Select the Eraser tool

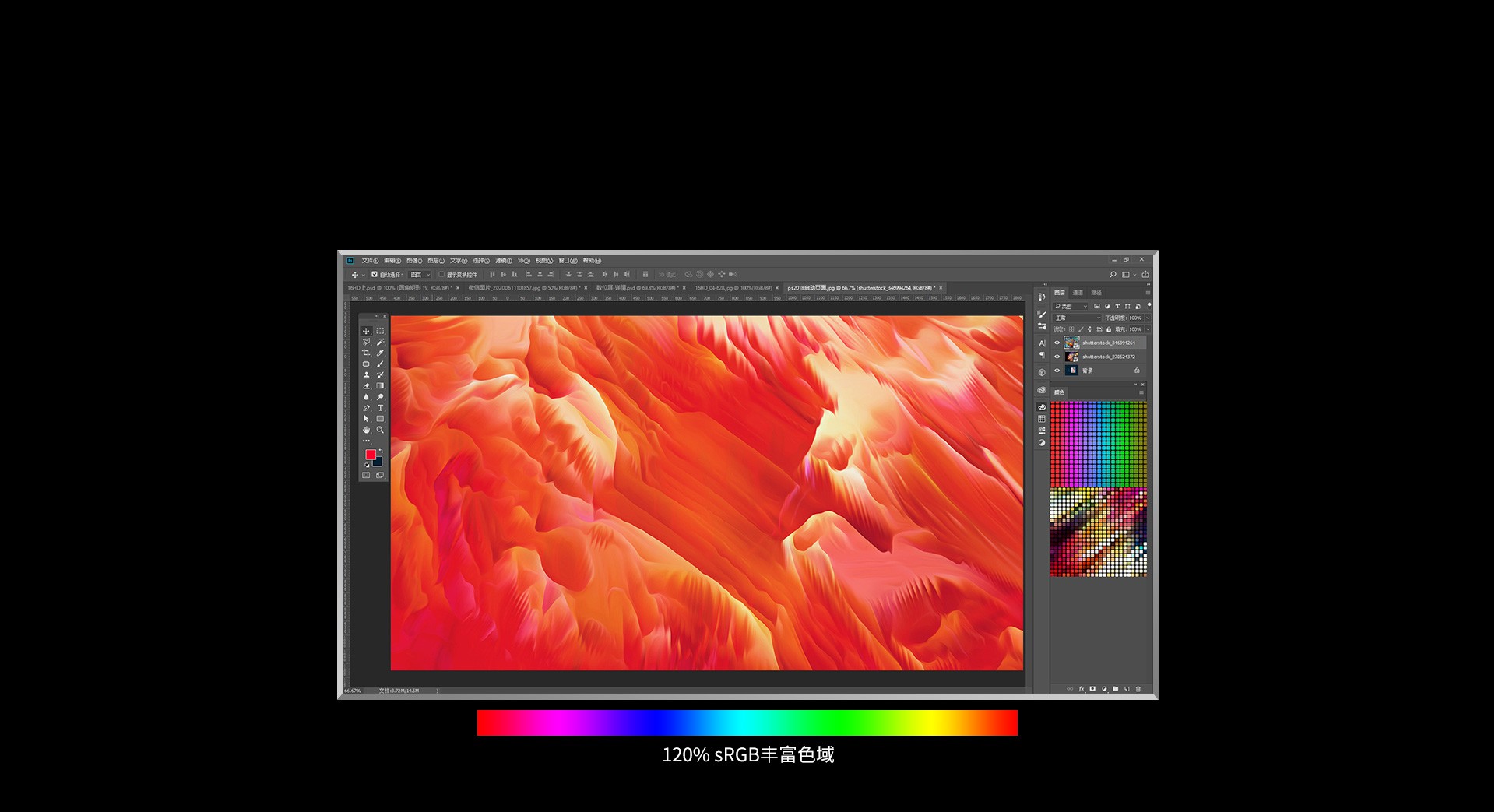366,385
